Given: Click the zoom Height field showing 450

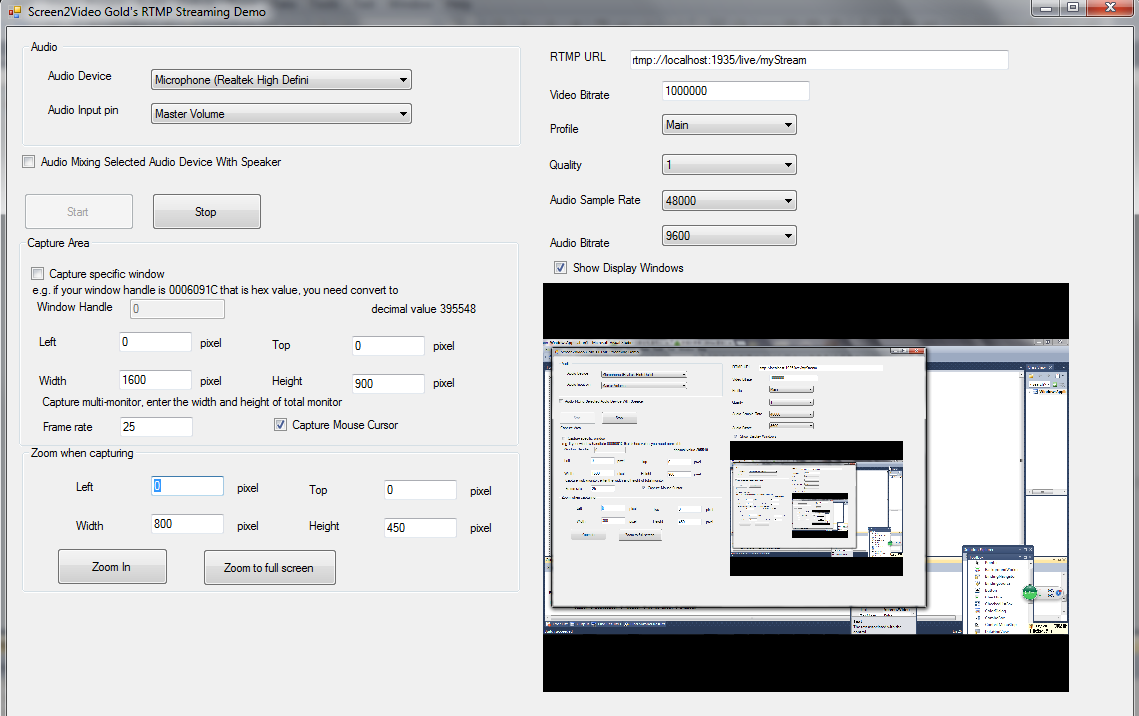Looking at the screenshot, I should (420, 527).
